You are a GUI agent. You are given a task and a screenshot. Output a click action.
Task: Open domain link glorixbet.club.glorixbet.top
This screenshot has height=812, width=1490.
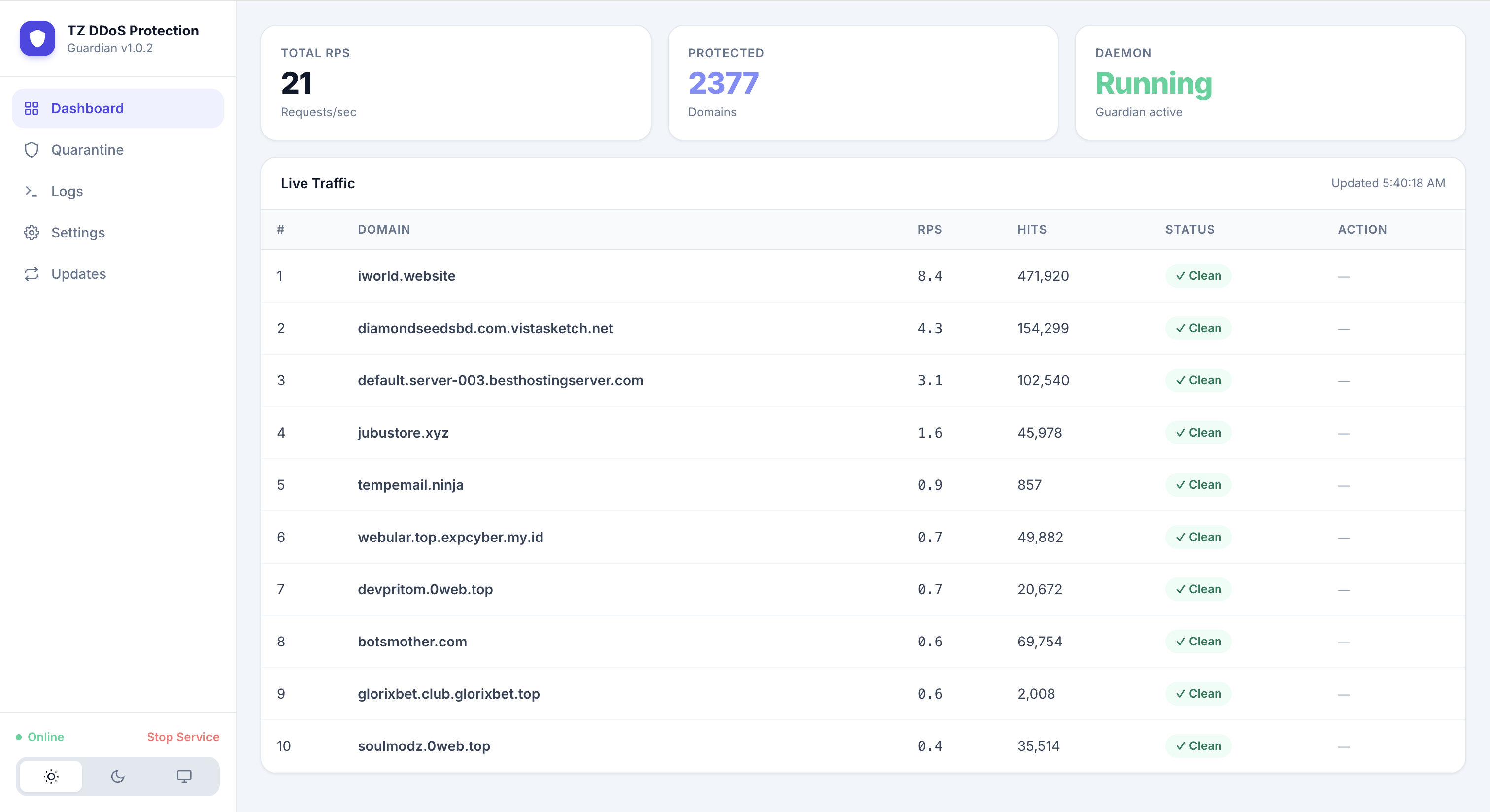coord(449,694)
